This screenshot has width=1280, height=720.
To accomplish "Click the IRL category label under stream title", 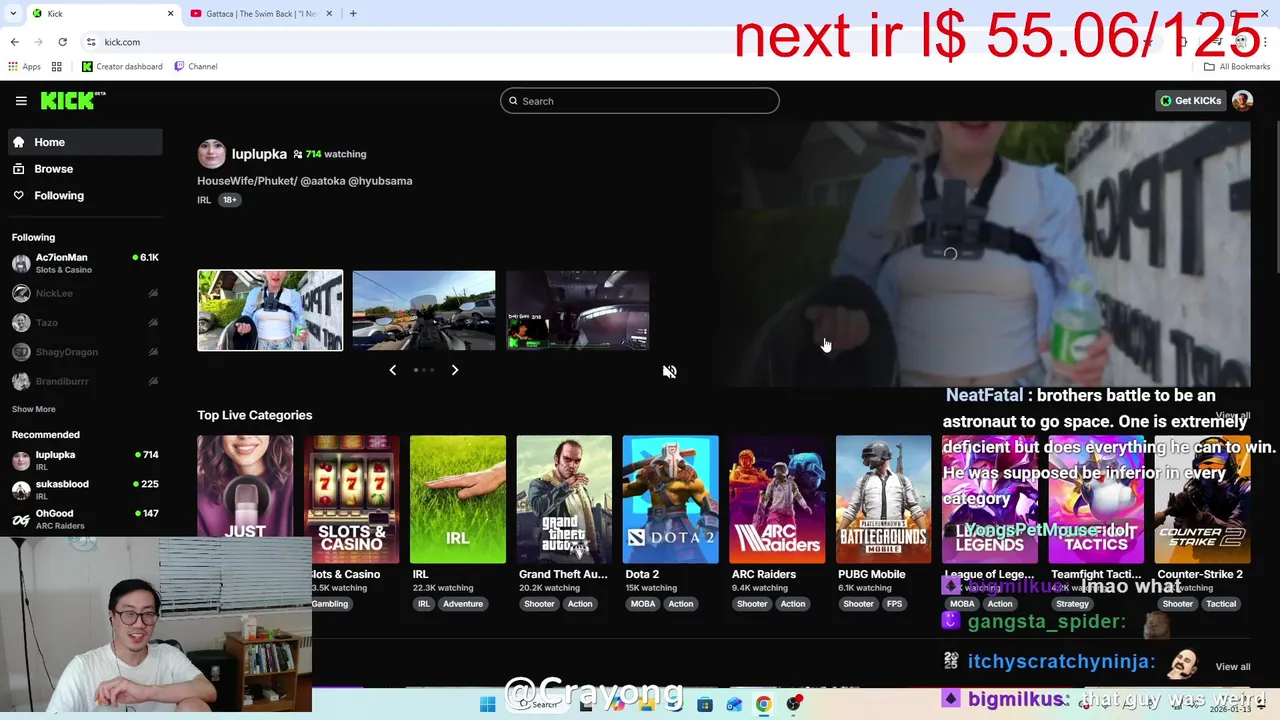I will [x=204, y=200].
